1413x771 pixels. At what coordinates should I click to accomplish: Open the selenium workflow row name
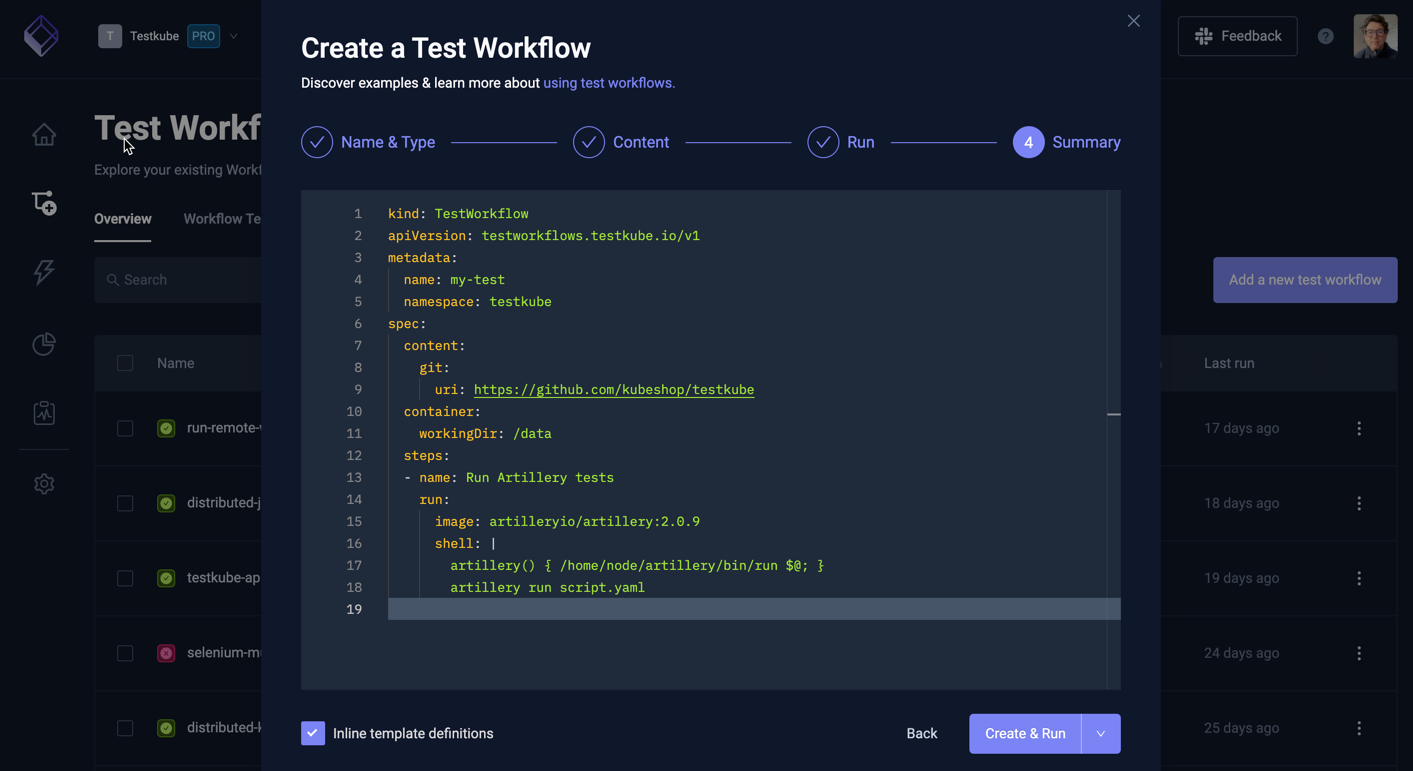tap(224, 653)
